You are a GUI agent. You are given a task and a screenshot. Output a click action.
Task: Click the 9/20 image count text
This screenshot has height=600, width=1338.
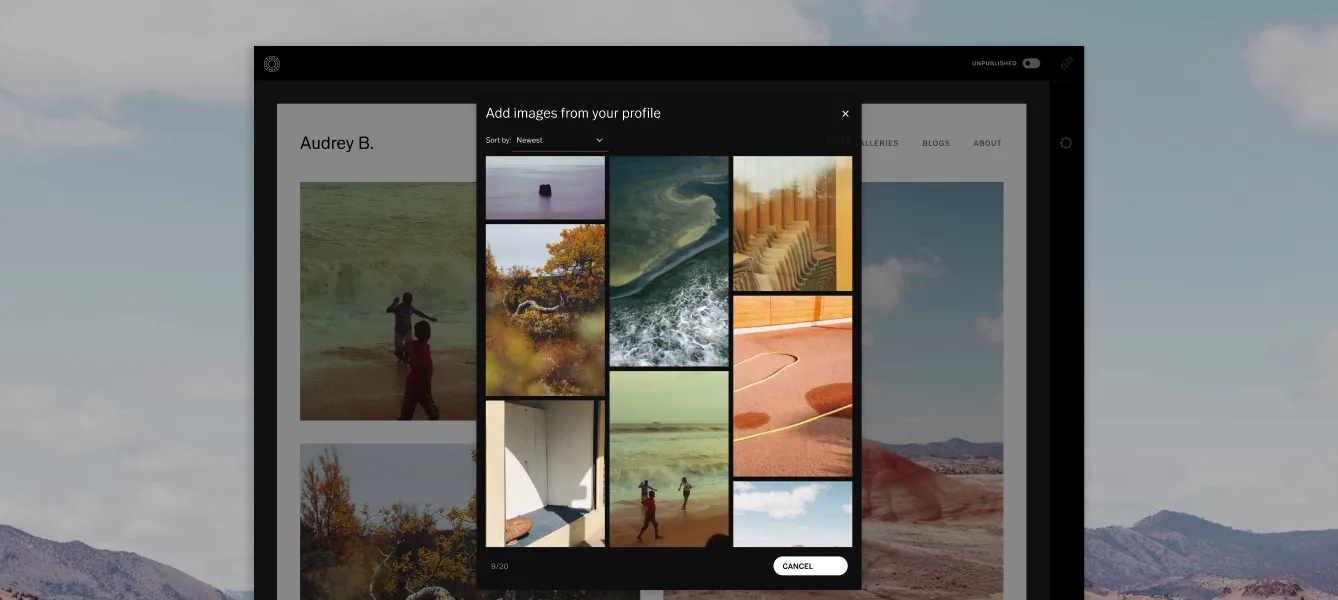pos(499,567)
